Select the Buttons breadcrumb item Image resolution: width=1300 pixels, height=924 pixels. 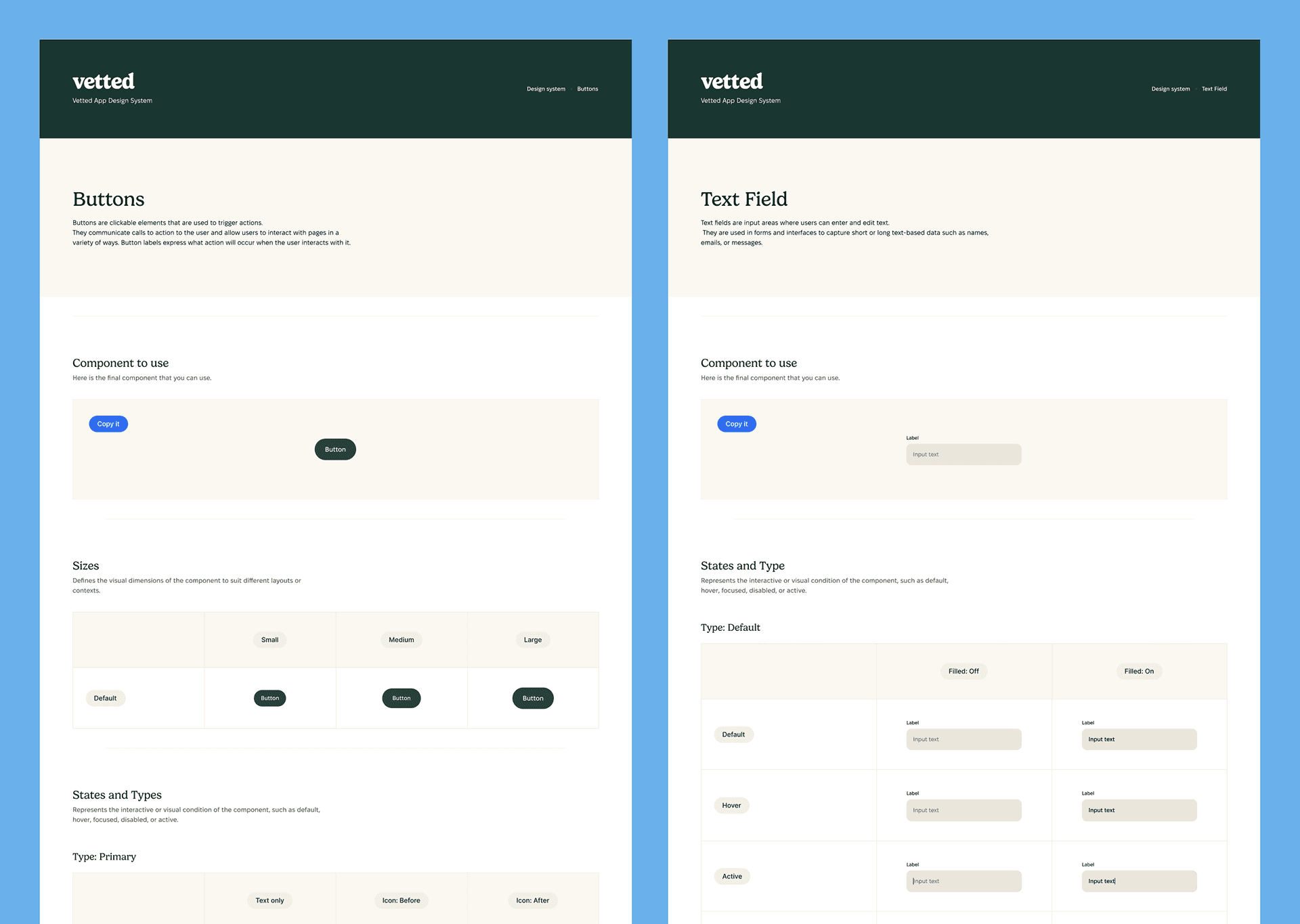coord(587,89)
